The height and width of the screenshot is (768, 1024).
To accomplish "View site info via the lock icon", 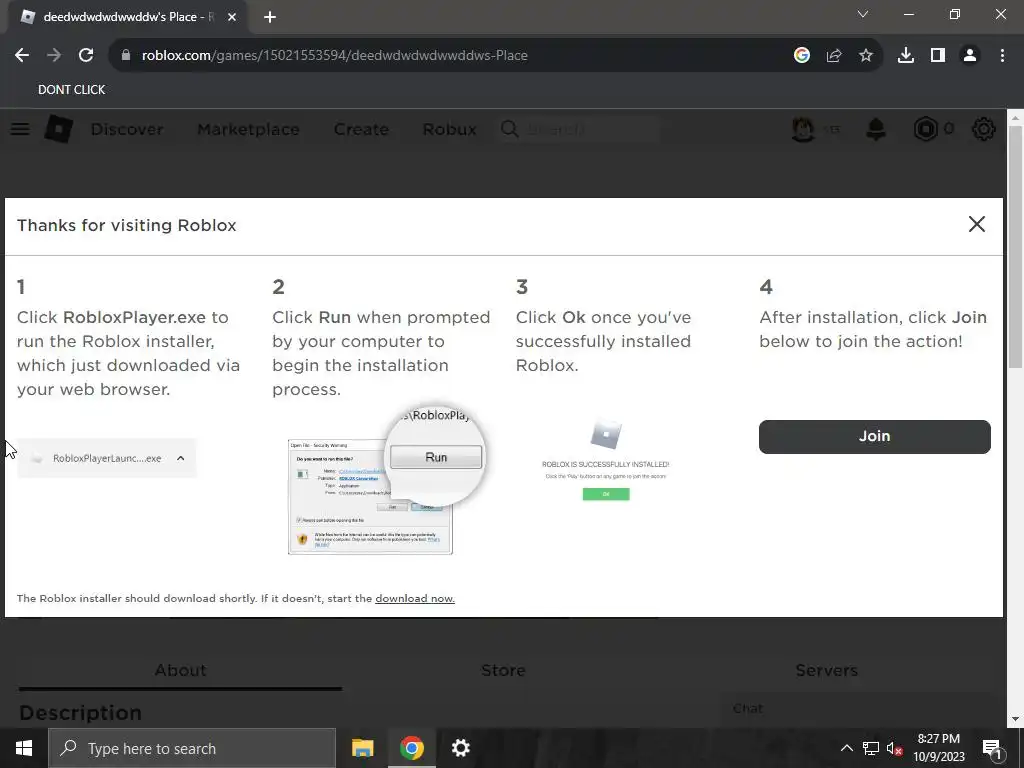I will point(126,56).
